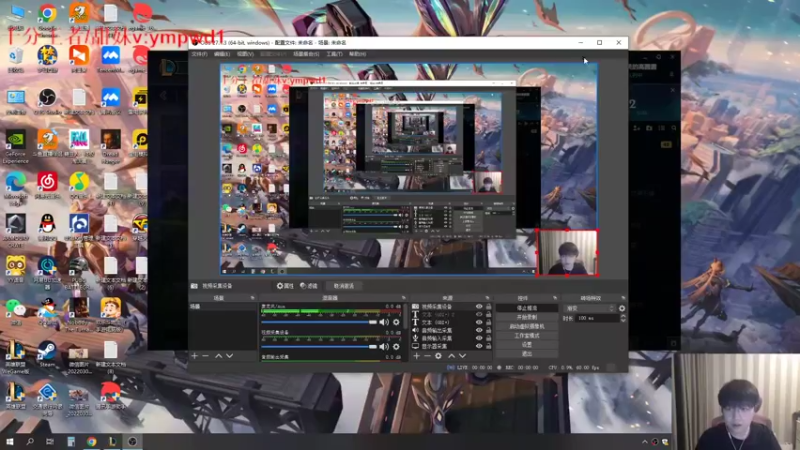The height and width of the screenshot is (450, 800).
Task: Pop out the 转场特效 dock header icon
Action: (x=623, y=298)
